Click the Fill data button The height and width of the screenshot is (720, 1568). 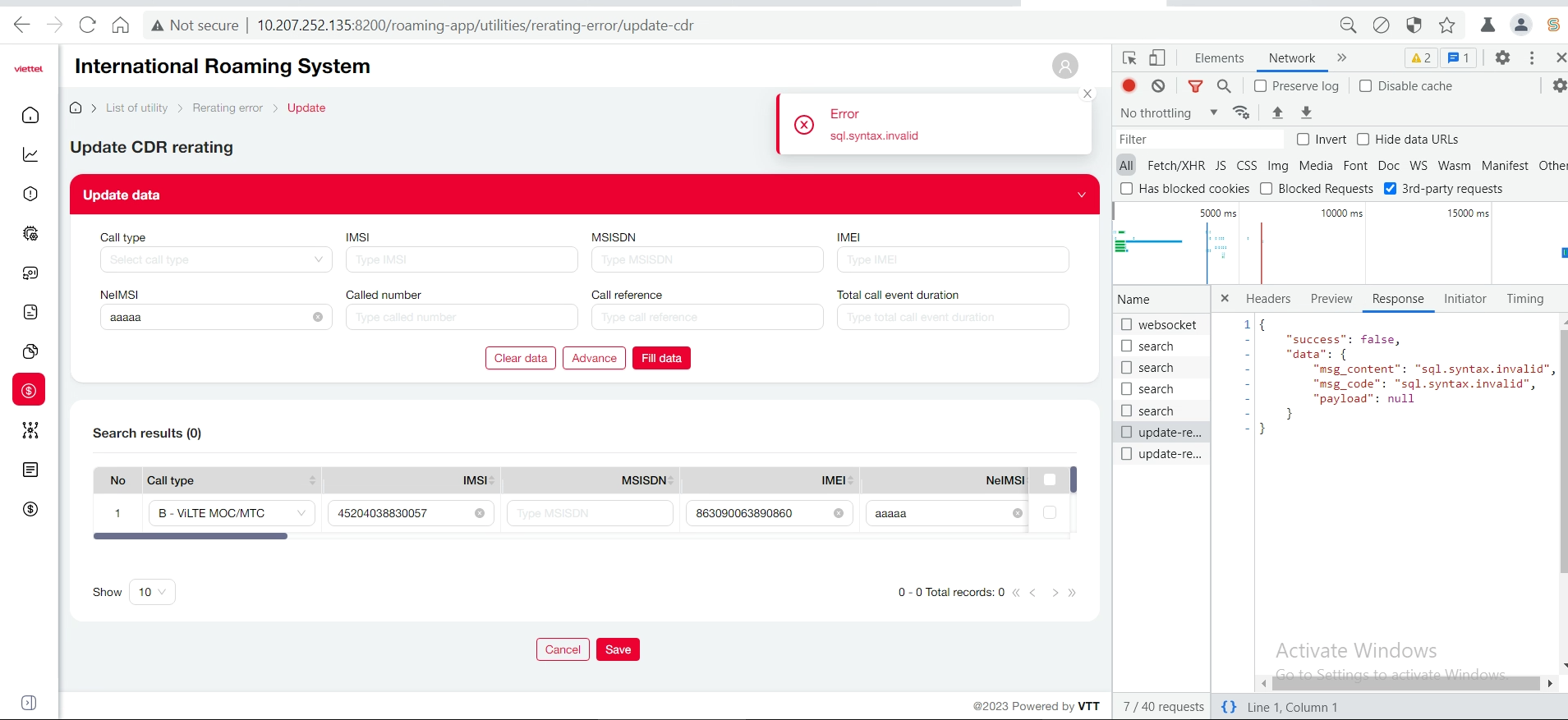click(661, 358)
